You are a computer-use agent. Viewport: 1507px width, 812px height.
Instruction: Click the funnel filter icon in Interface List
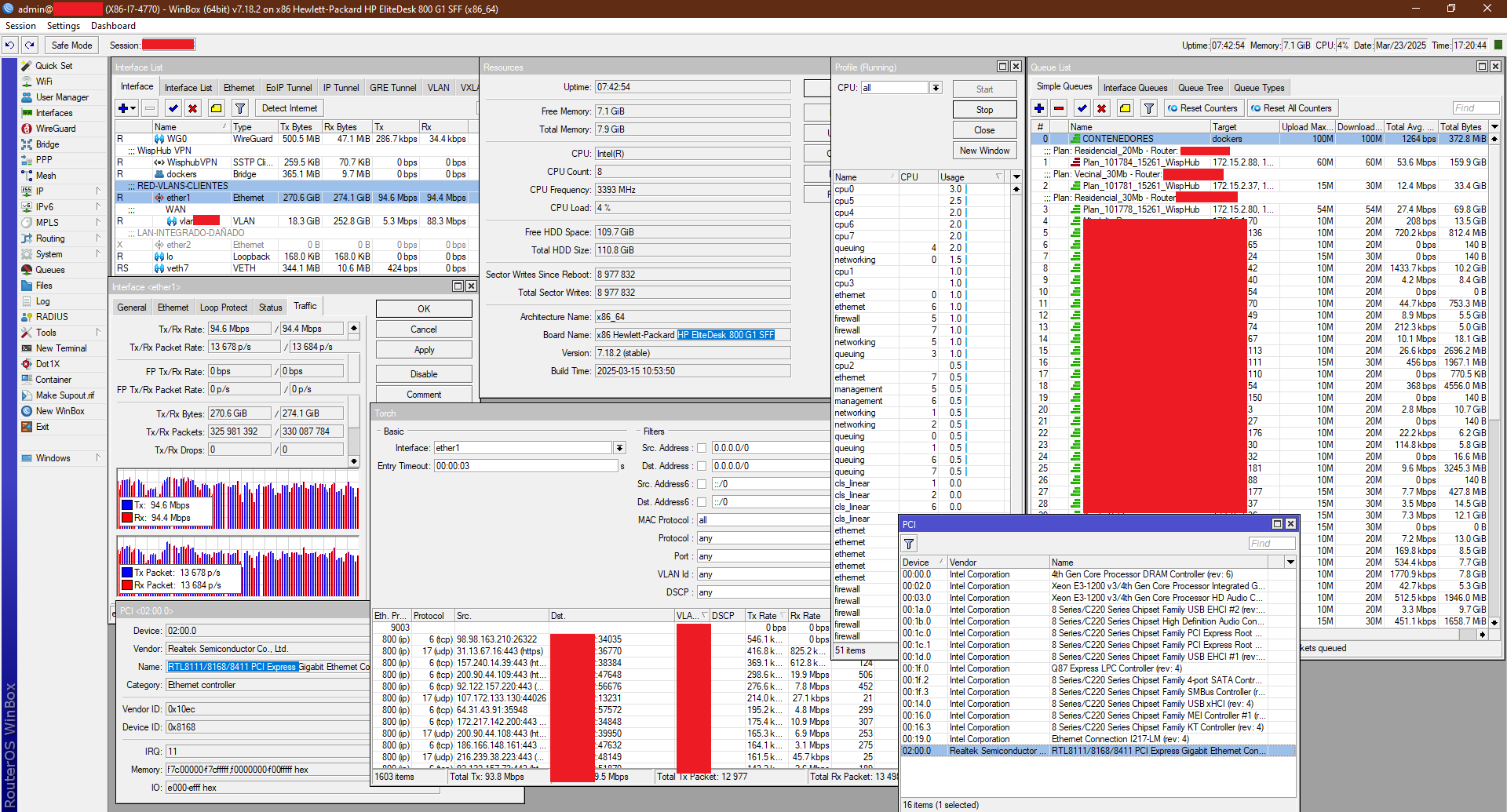click(x=240, y=108)
